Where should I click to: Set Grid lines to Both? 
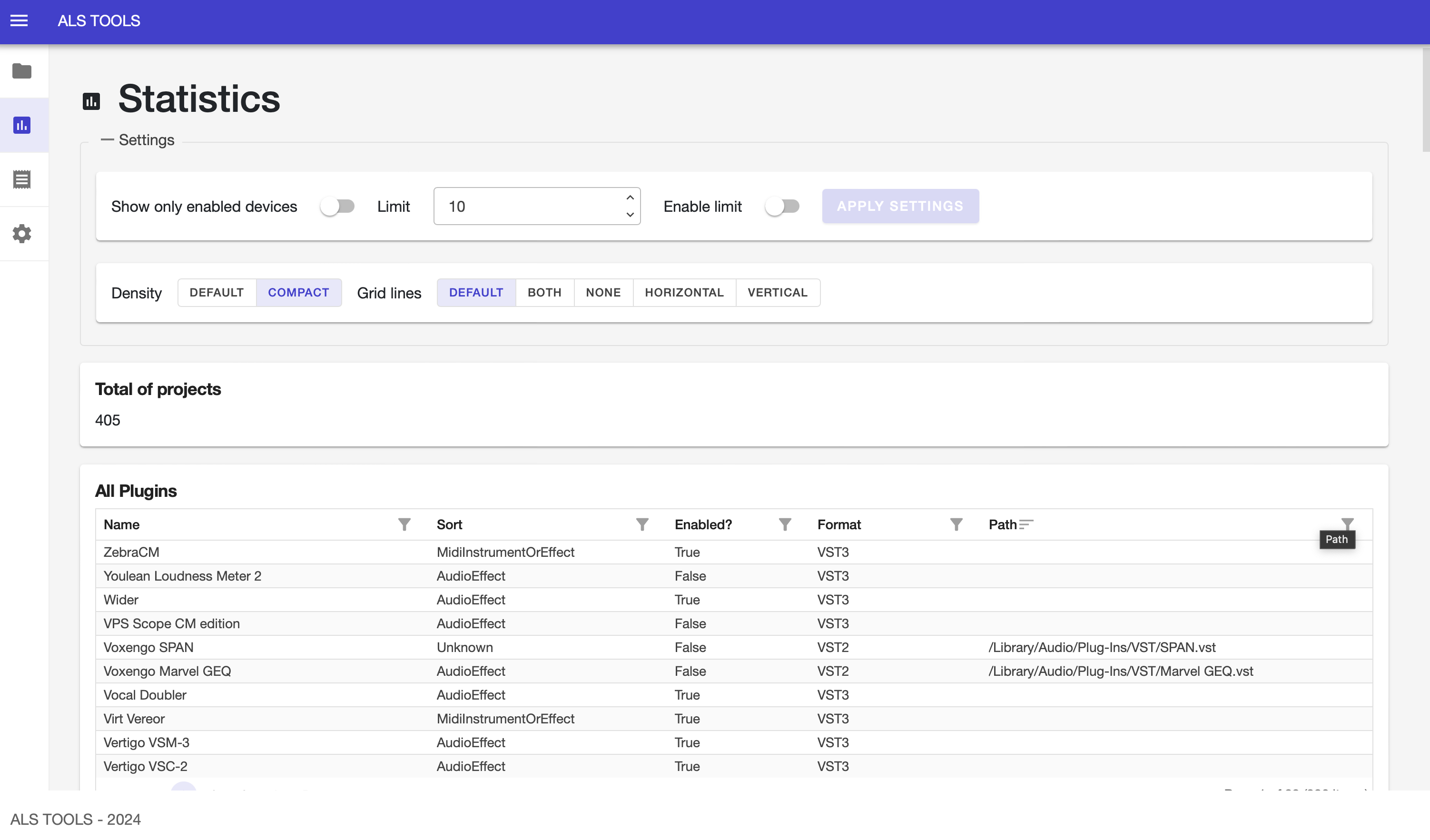coord(545,292)
